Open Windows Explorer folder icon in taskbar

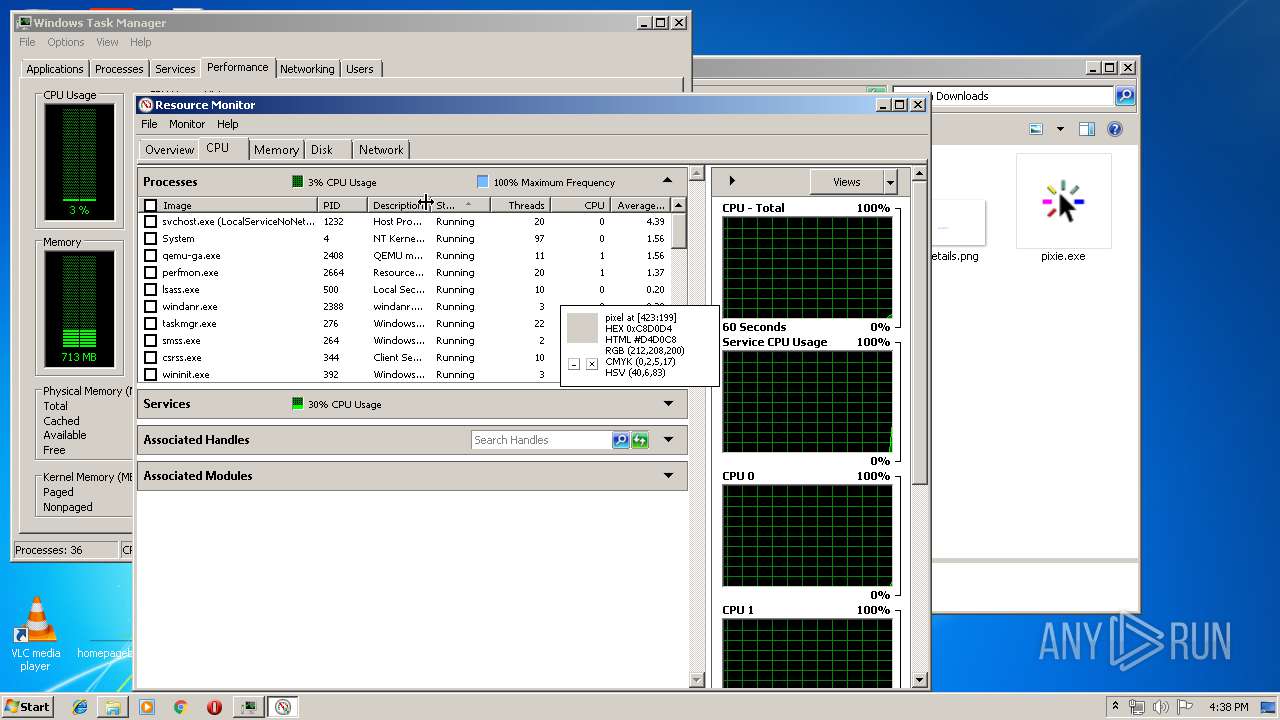(x=113, y=707)
